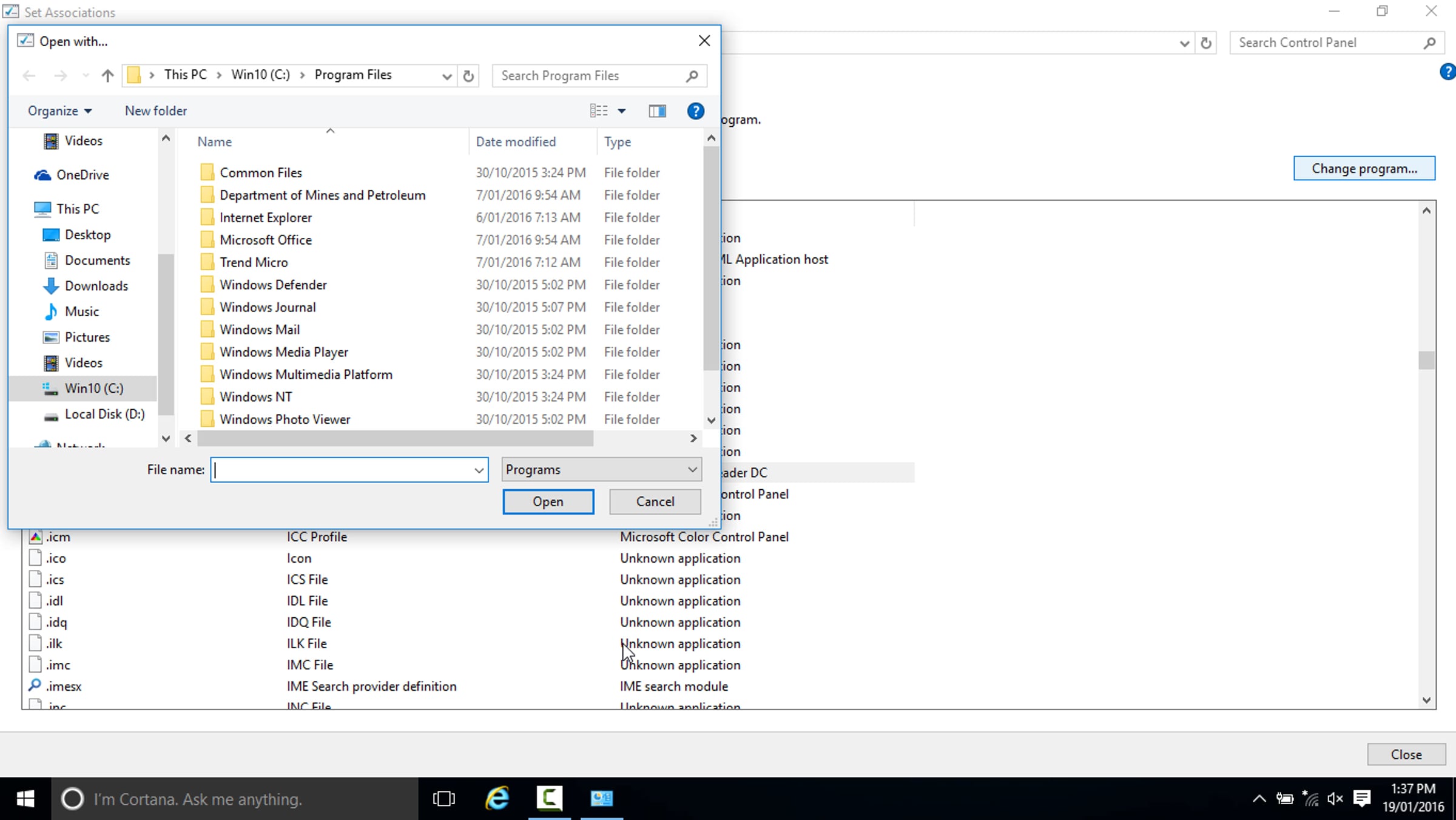Viewport: 1456px width, 820px height.
Task: Click Change program button in Set Associations
Action: [1364, 168]
